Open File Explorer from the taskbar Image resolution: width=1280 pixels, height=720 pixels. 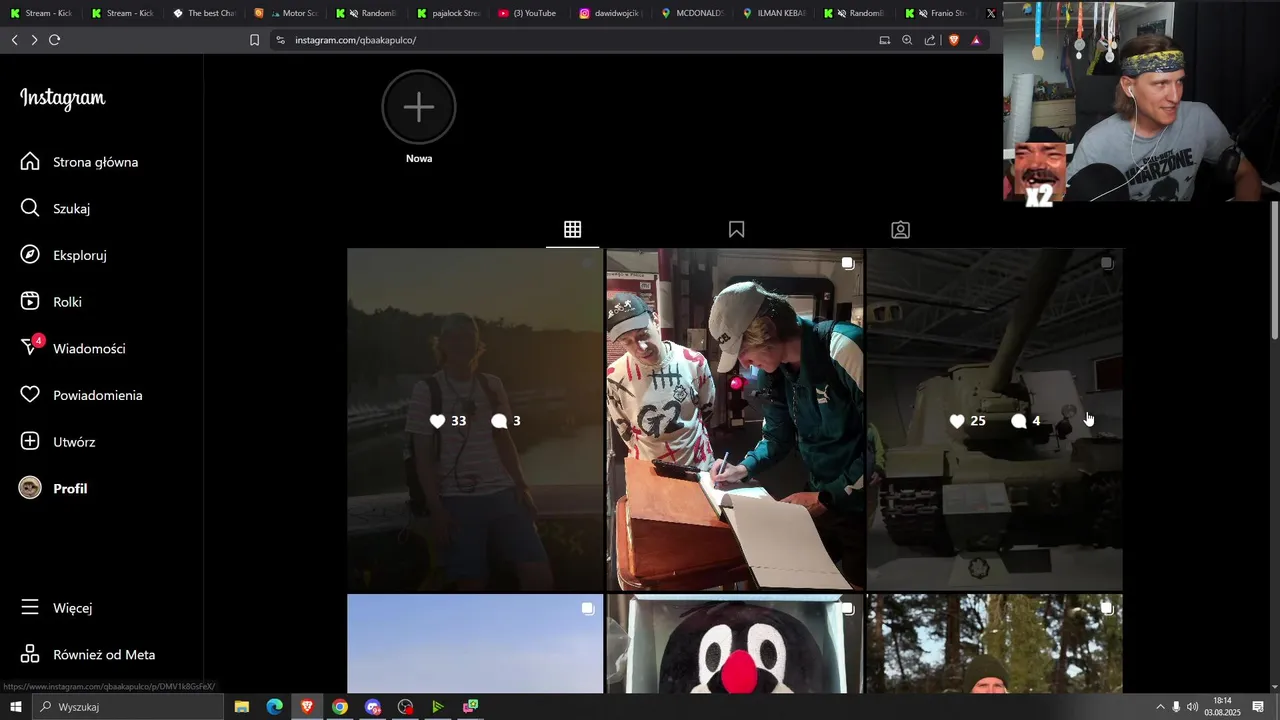pyautogui.click(x=242, y=707)
